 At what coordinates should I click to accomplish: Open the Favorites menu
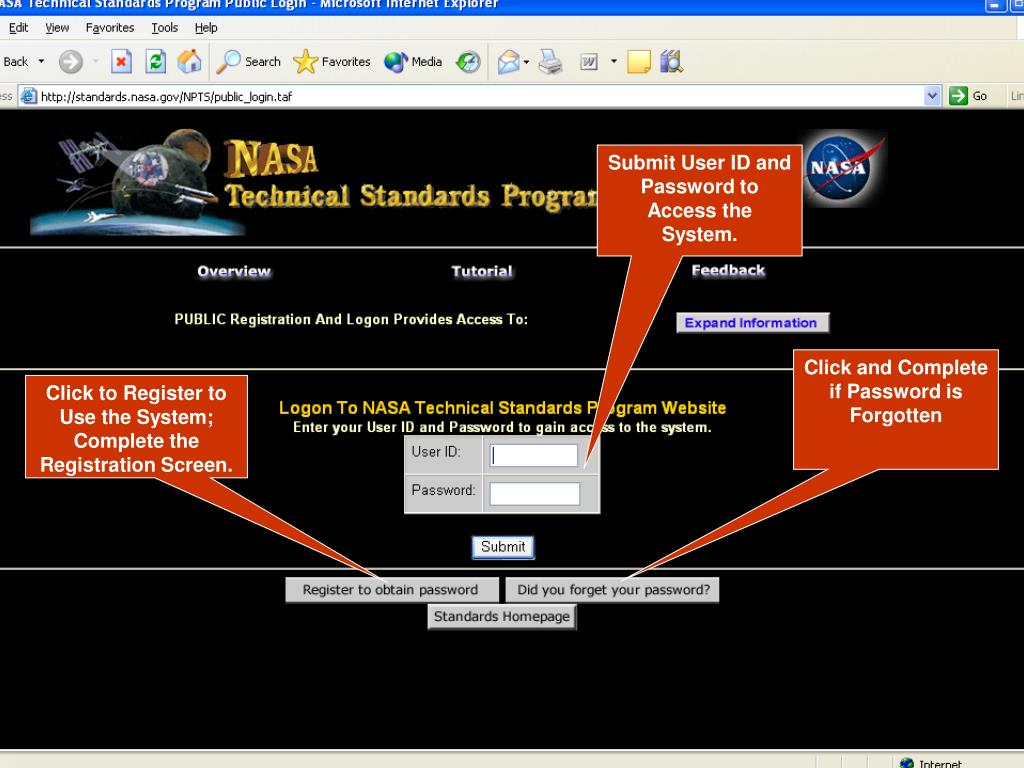click(110, 27)
